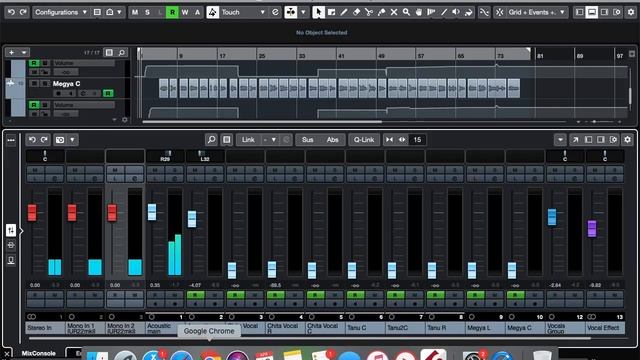This screenshot has height=360, width=640.
Task: Open the MixConsole function menu dropdown arrow
Action: click(560, 140)
